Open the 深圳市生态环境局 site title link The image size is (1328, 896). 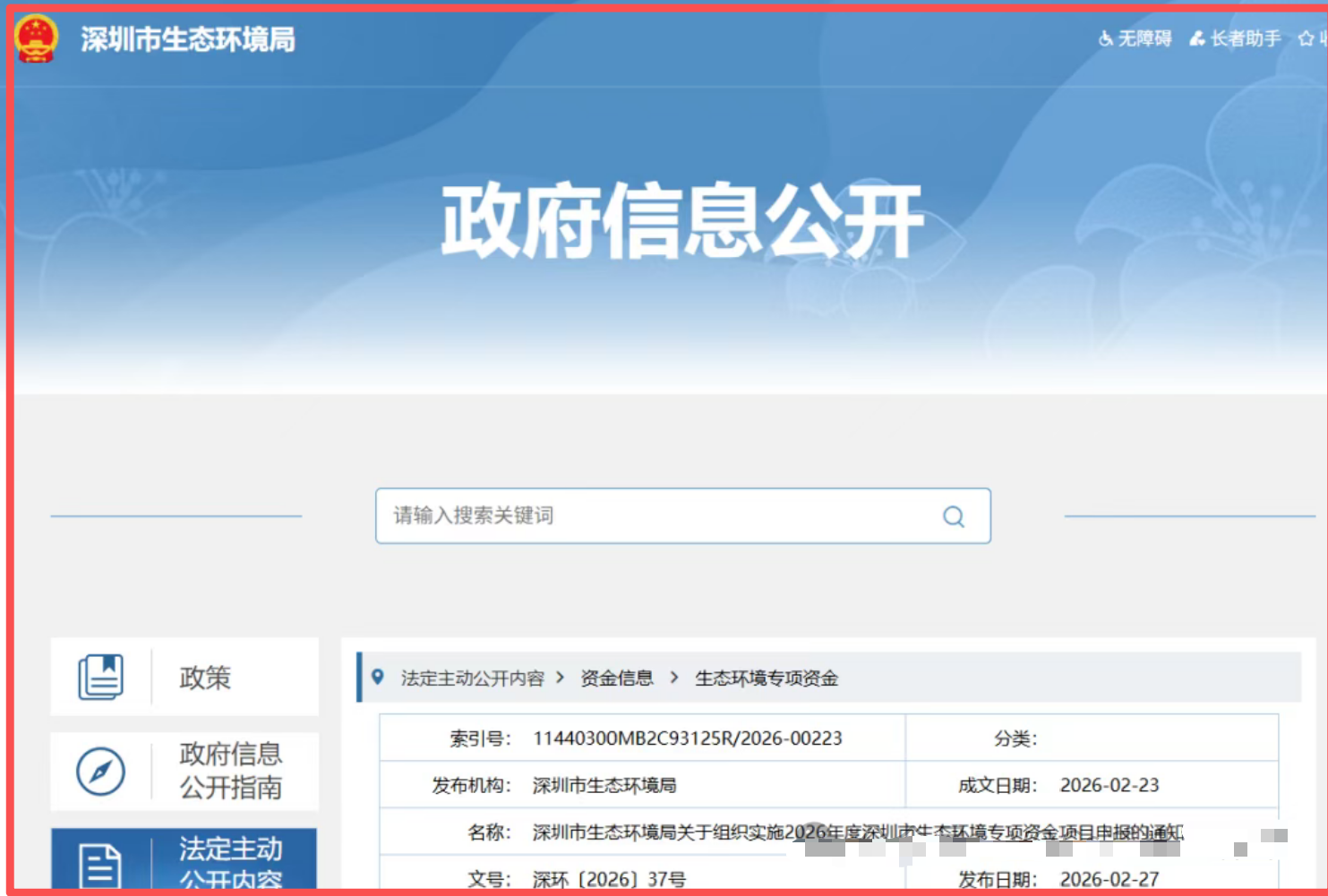click(x=188, y=39)
